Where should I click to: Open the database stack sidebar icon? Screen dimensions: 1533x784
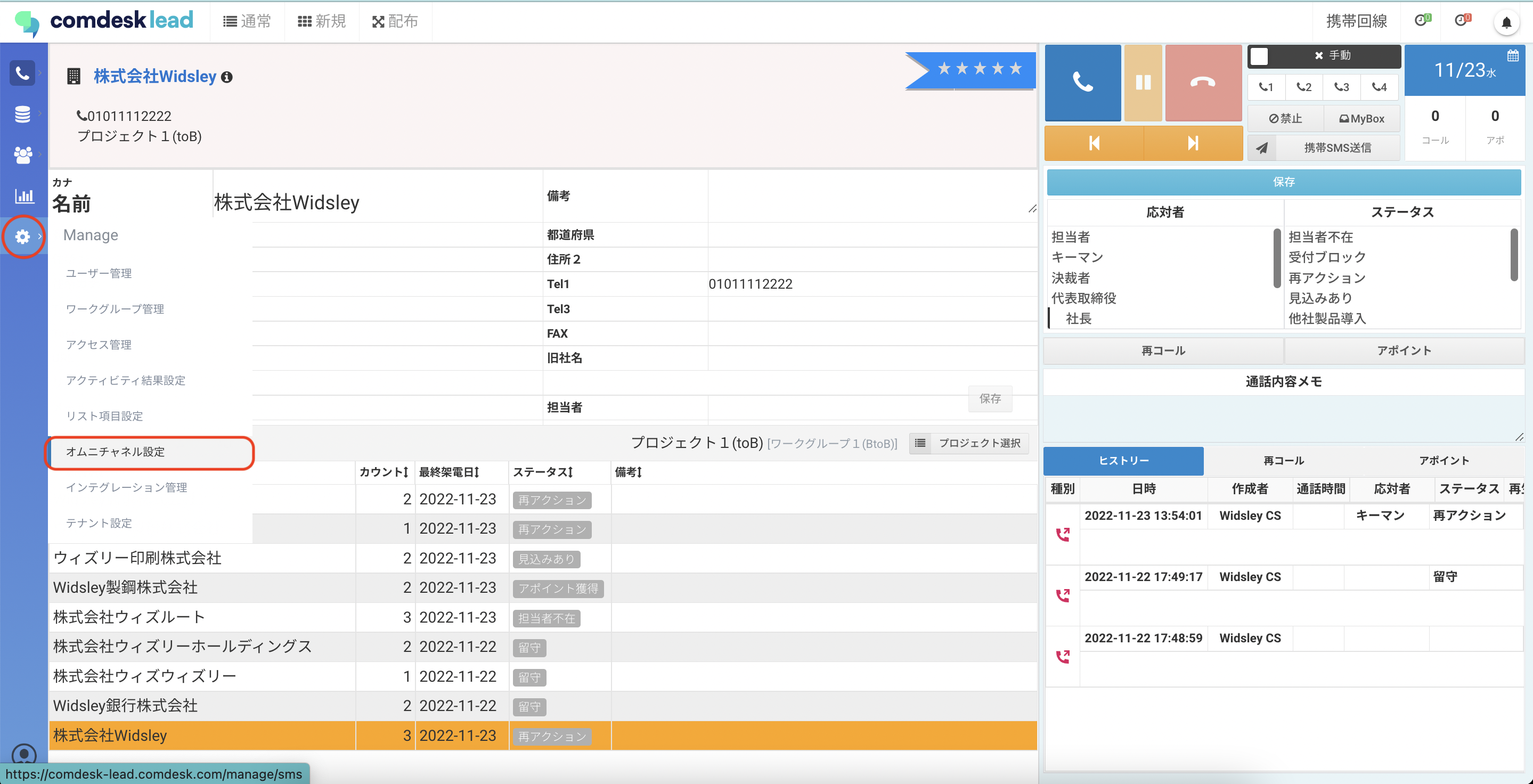[x=22, y=113]
